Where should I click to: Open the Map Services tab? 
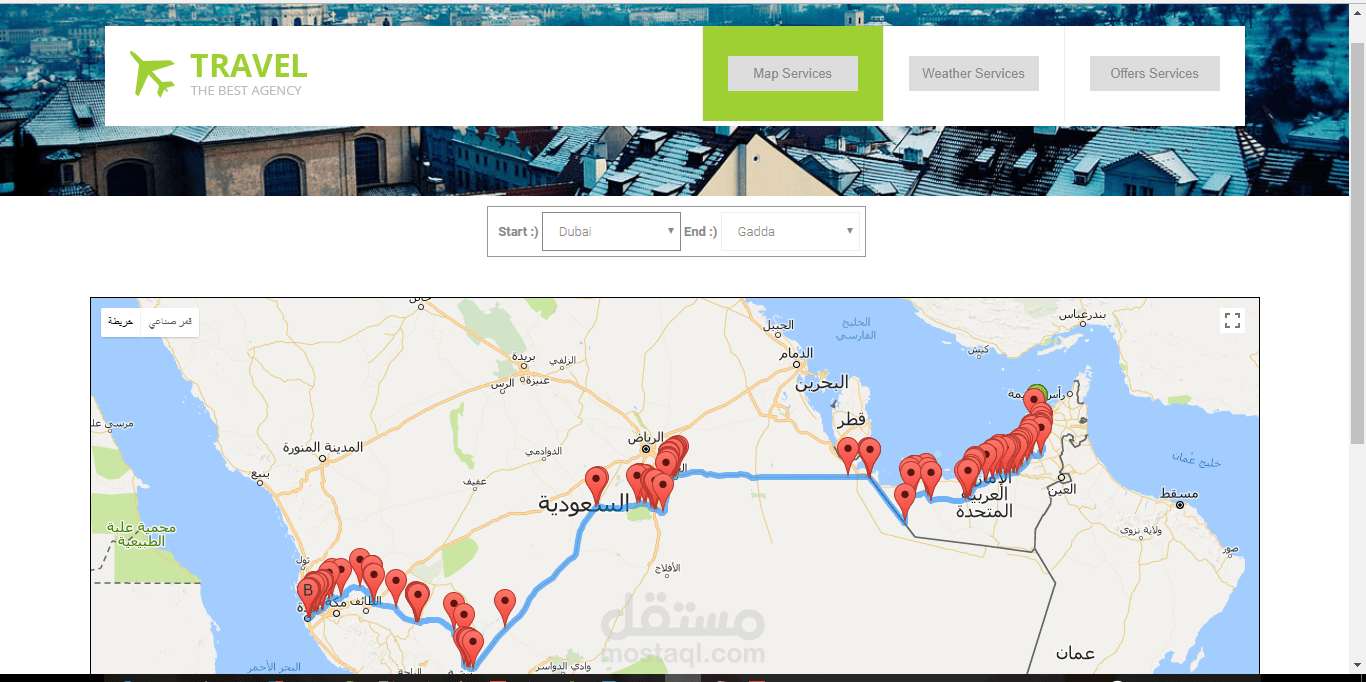[x=792, y=73]
